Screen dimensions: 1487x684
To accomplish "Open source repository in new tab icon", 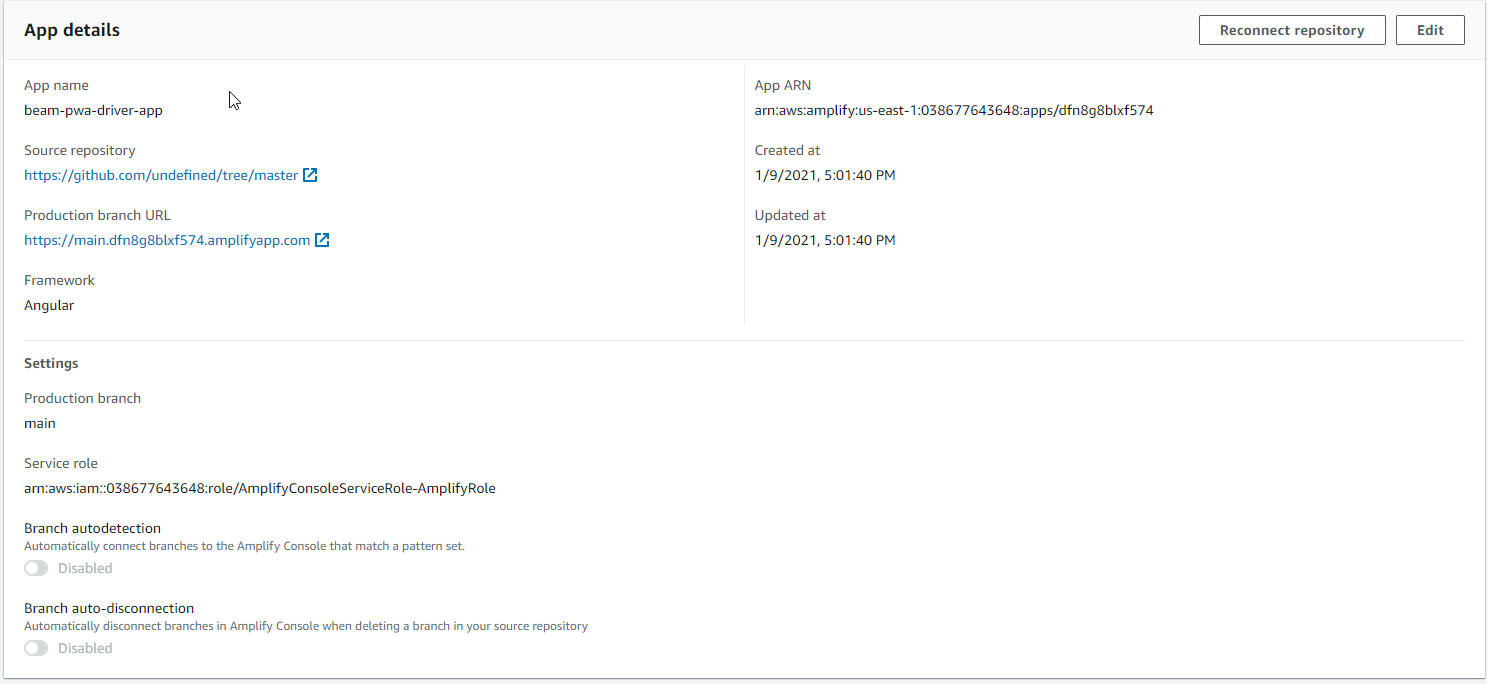I will 310,174.
